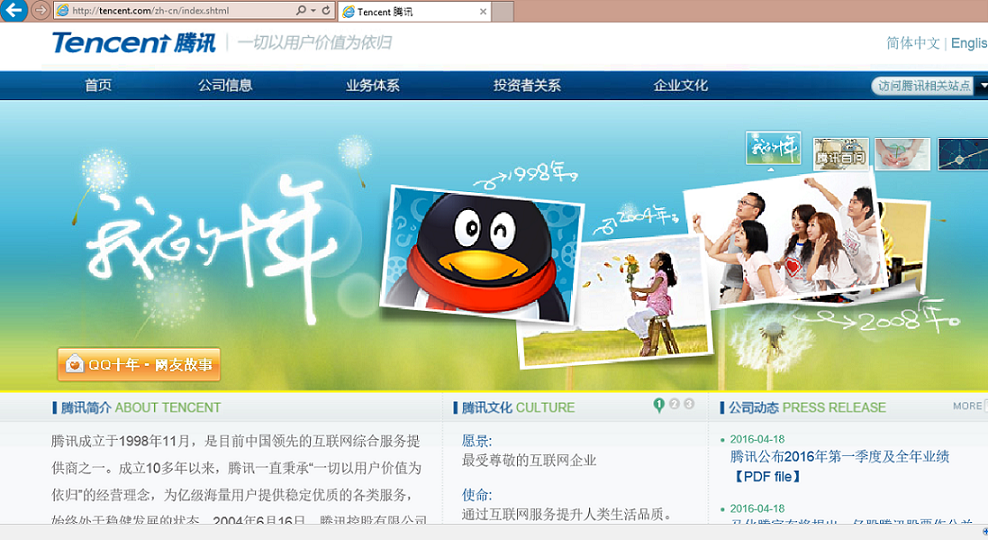Select the 我们的十年 banner thumbnail
This screenshot has height=540, width=988.
point(773,148)
